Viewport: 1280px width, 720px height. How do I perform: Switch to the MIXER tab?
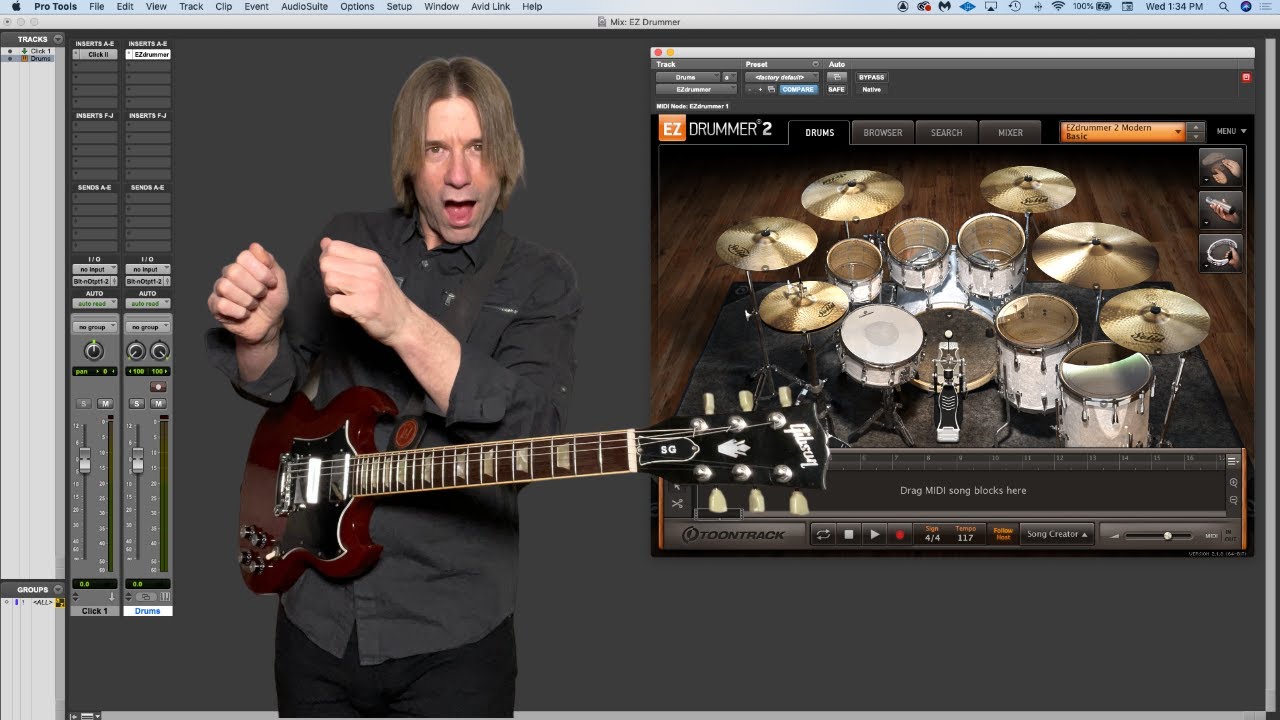click(x=1010, y=132)
